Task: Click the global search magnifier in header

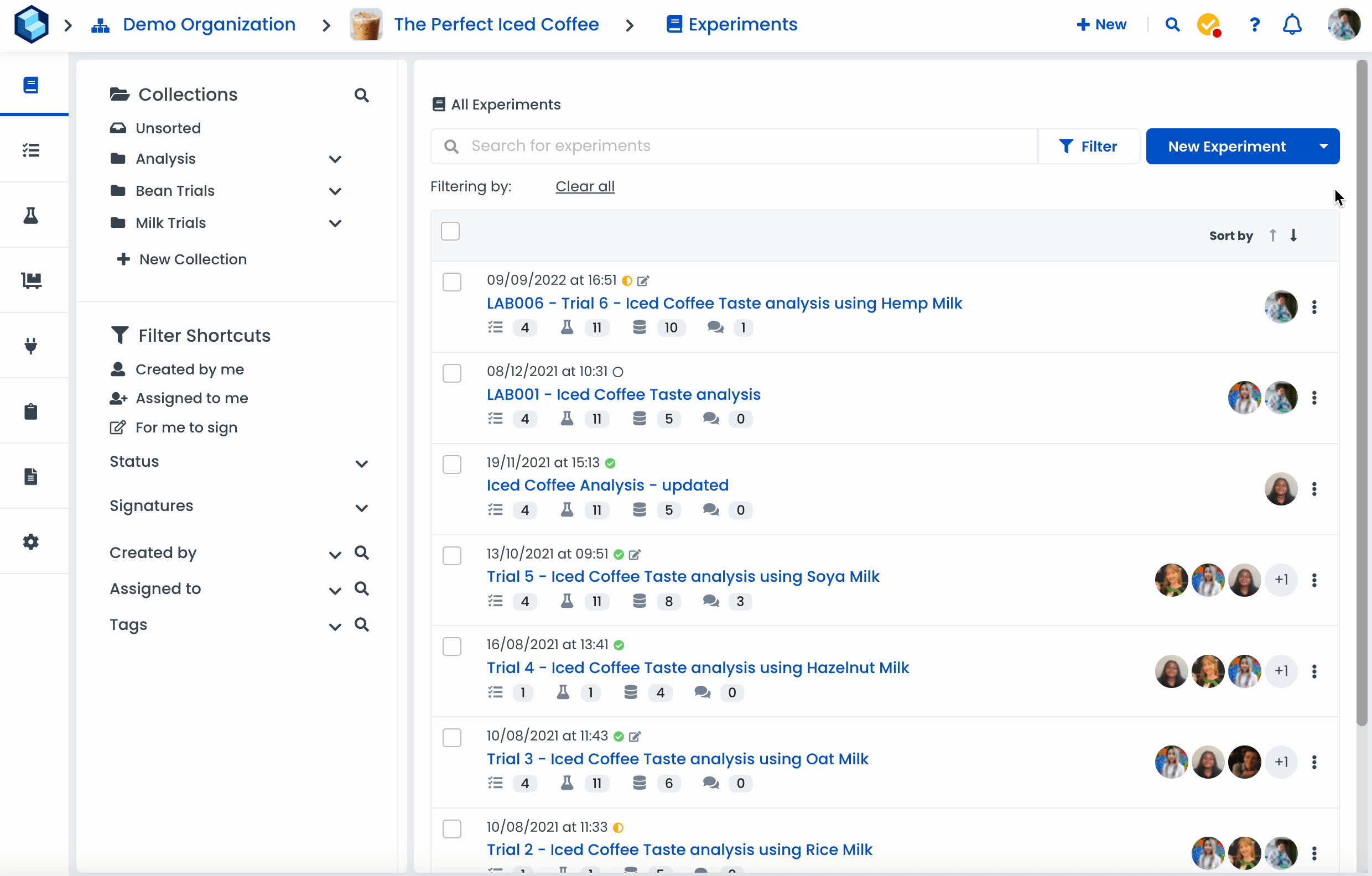Action: pyautogui.click(x=1172, y=25)
